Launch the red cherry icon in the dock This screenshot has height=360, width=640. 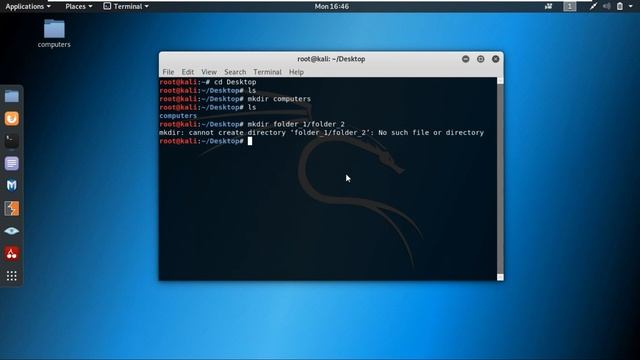pyautogui.click(x=12, y=253)
